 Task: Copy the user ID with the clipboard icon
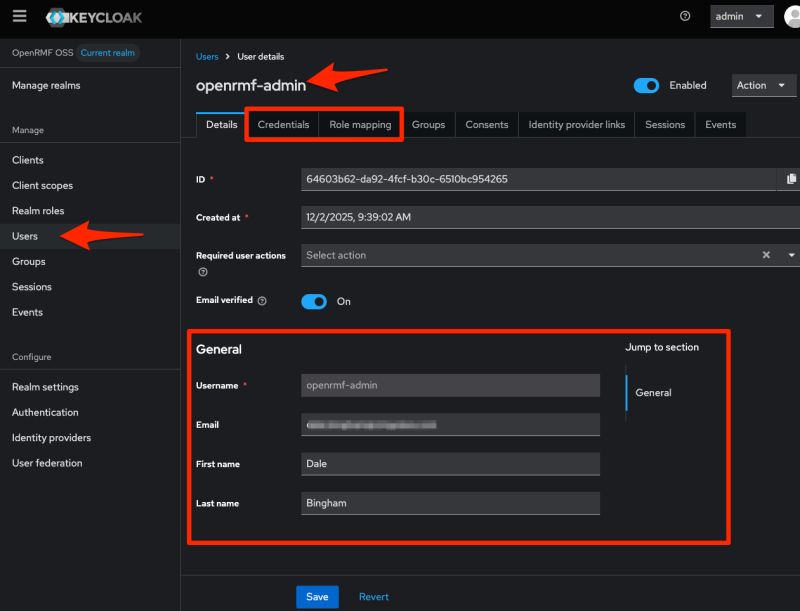[x=791, y=179]
